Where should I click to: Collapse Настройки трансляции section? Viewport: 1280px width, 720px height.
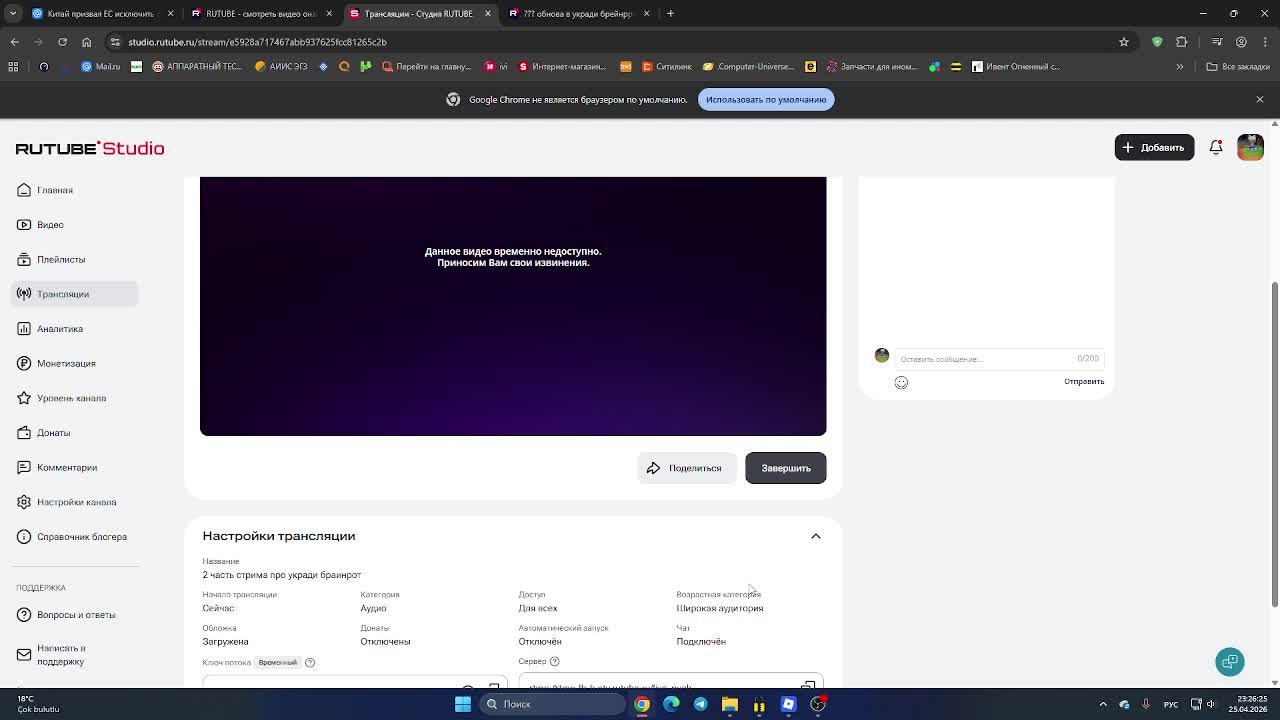click(816, 536)
